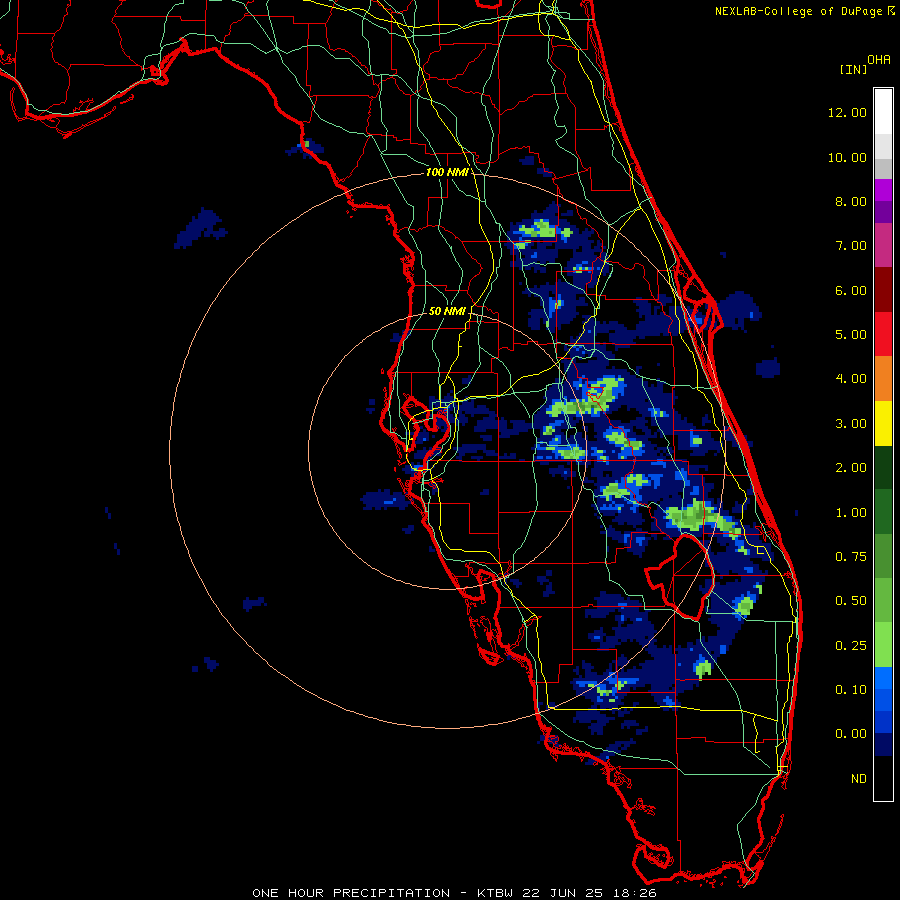Click the OHA product code label
900x900 pixels.
879,60
